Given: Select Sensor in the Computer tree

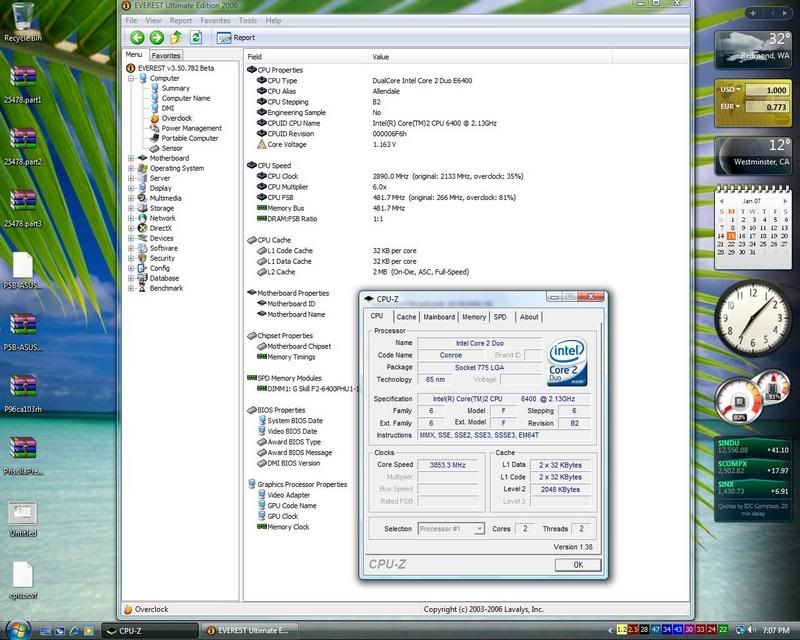Looking at the screenshot, I should point(172,148).
